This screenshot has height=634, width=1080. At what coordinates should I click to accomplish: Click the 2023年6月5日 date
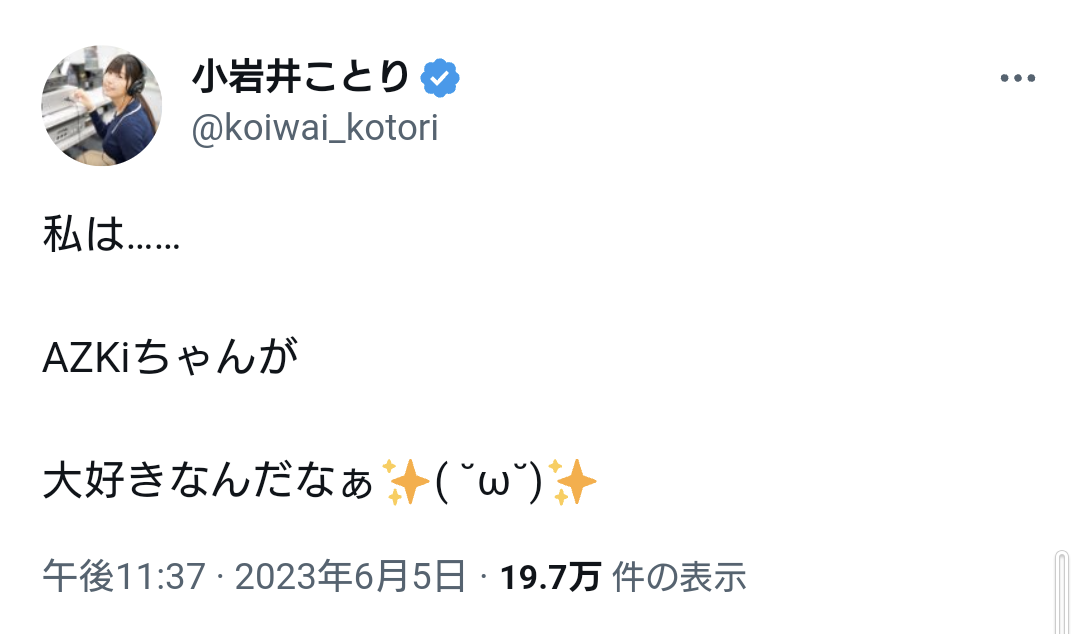coord(353,577)
